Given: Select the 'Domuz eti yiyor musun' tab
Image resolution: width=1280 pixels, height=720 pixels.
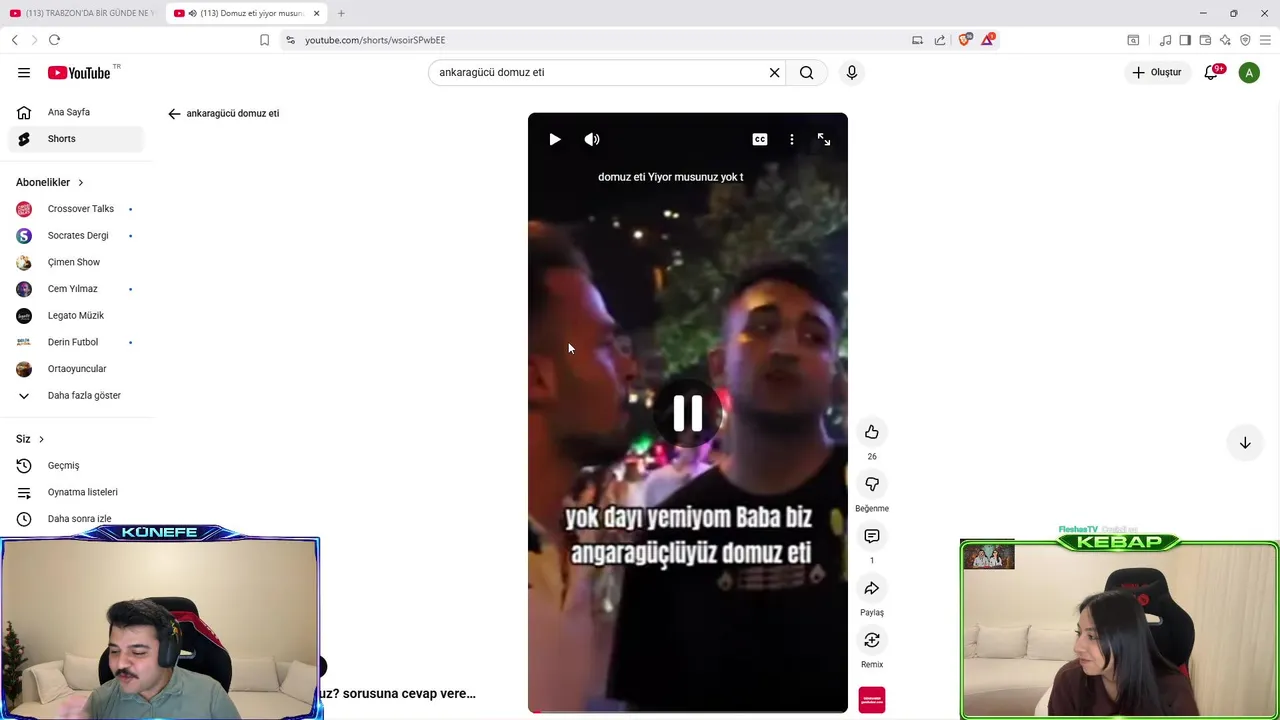Looking at the screenshot, I should 245,13.
